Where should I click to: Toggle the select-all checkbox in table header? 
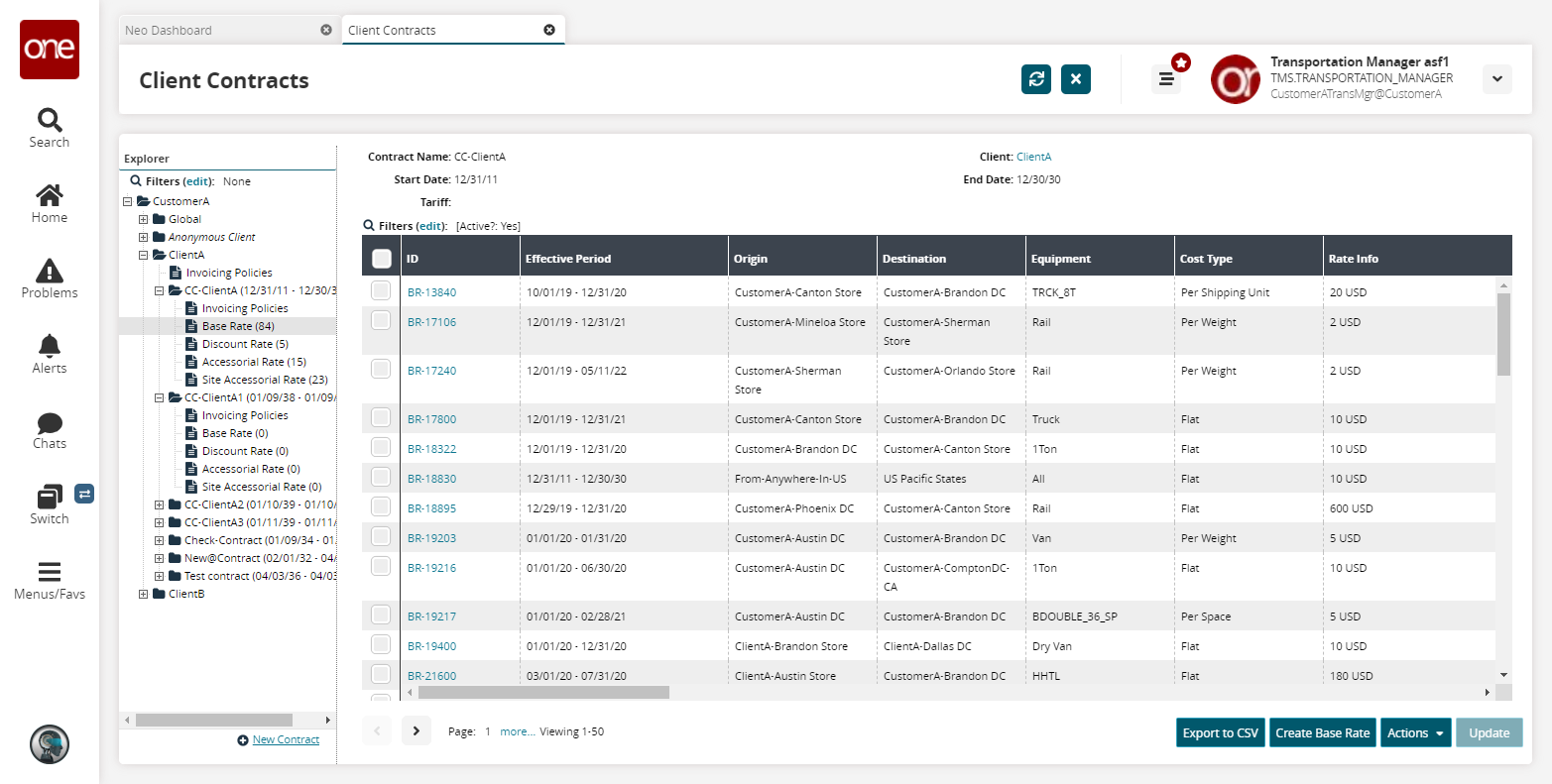tap(381, 259)
